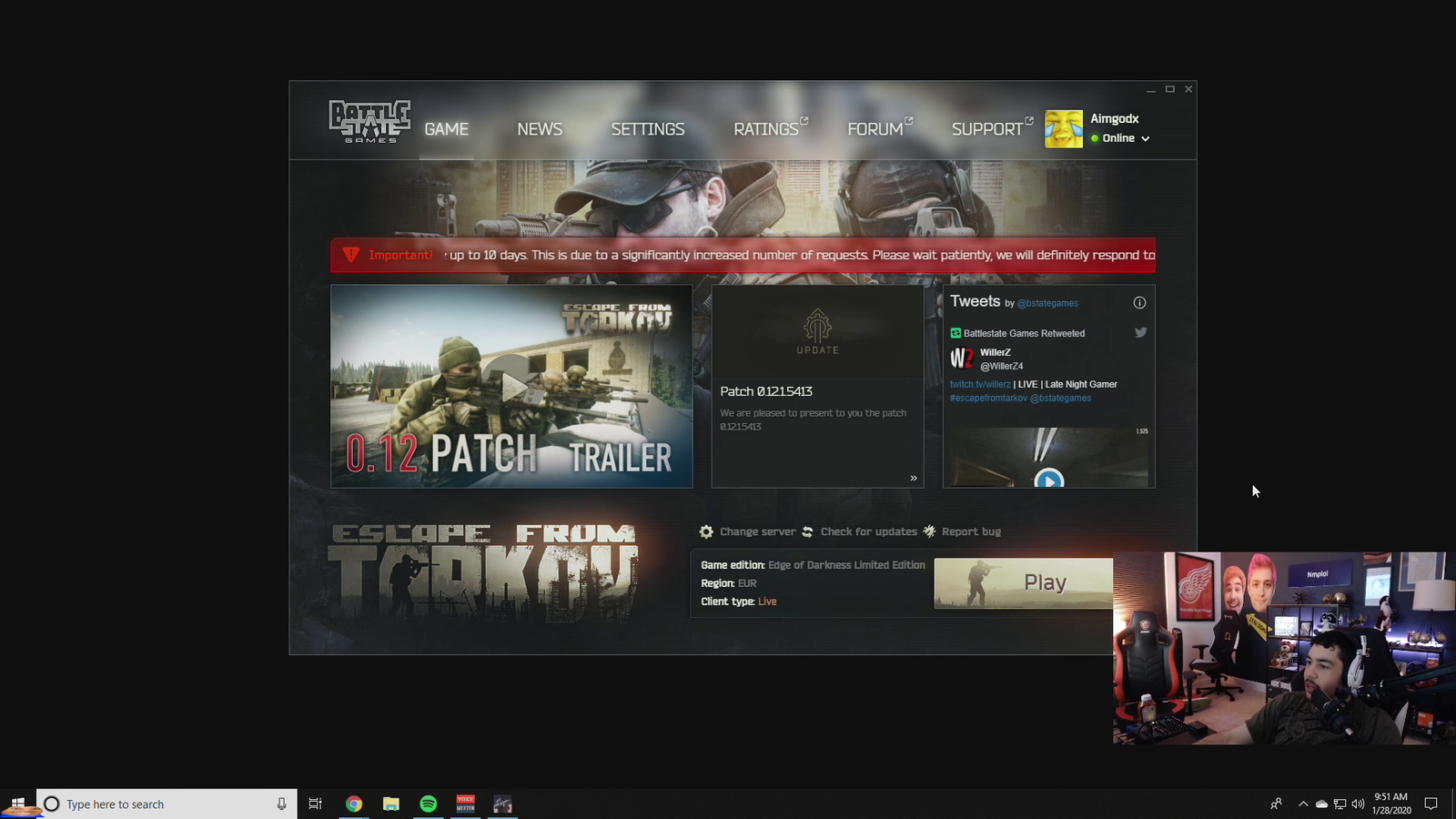
Task: Show hidden system tray icons
Action: coord(1303,804)
